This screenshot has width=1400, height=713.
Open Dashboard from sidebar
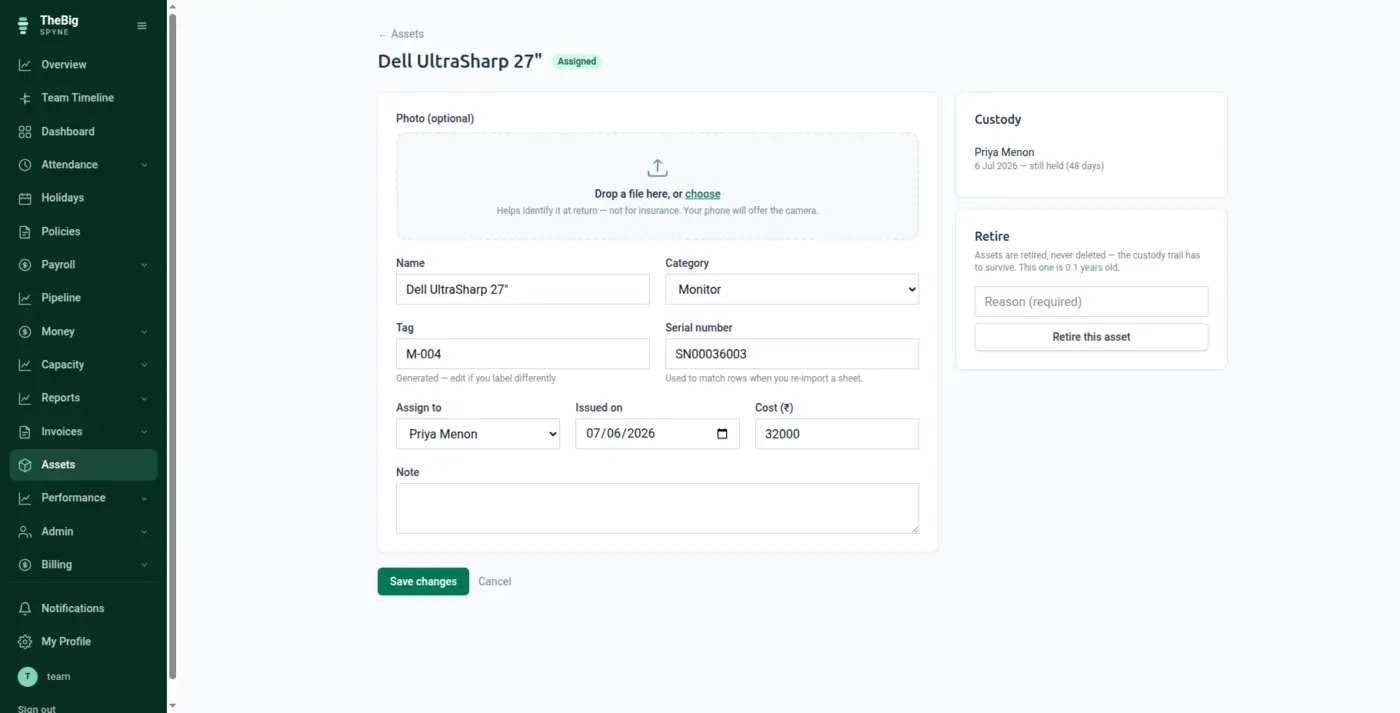[x=84, y=132]
